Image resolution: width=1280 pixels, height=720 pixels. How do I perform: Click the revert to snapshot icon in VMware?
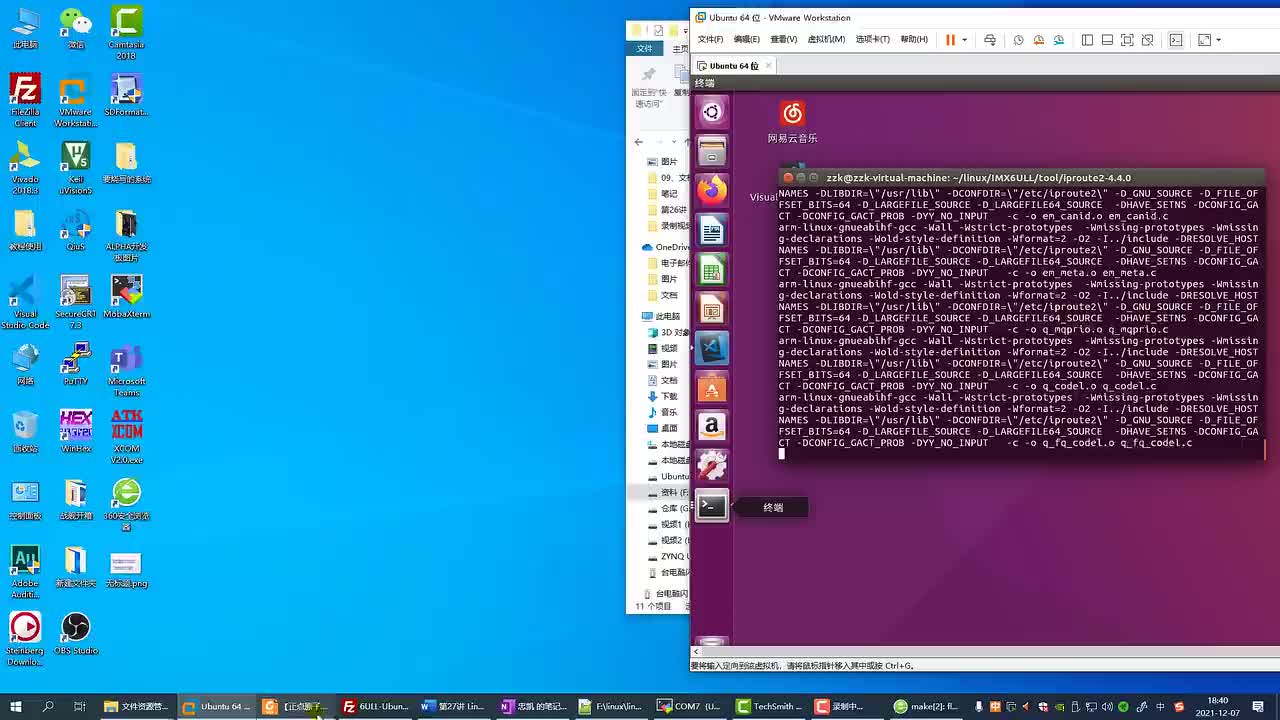1039,40
